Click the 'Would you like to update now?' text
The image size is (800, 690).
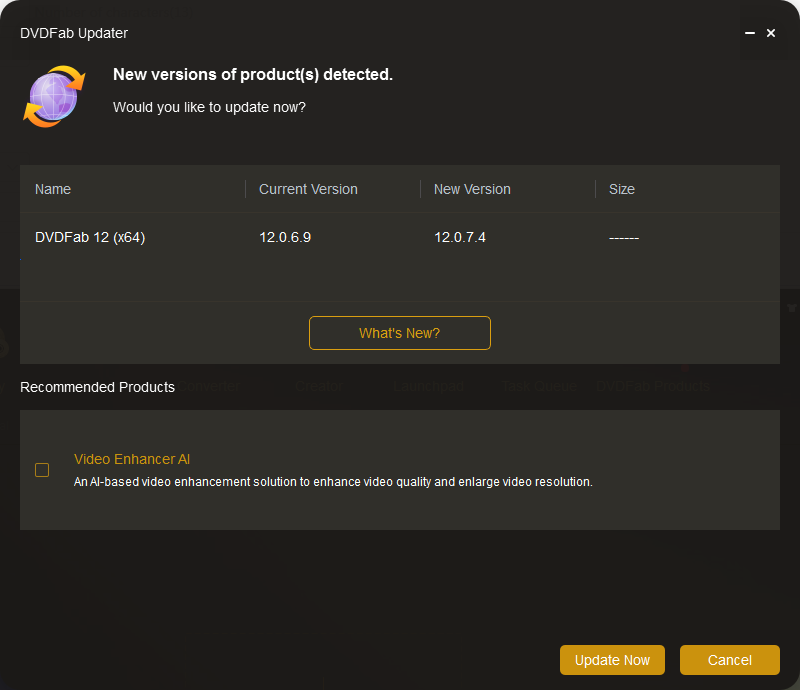(x=209, y=107)
